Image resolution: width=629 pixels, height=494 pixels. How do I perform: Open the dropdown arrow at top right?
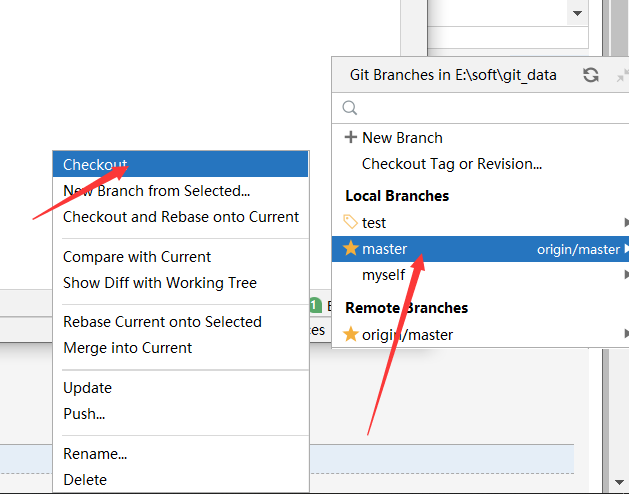point(576,14)
